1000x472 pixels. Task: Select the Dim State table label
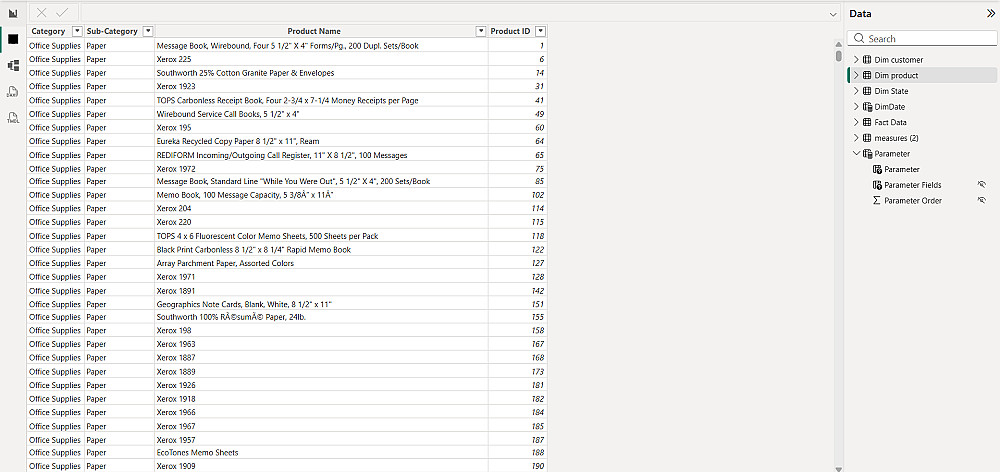(892, 91)
